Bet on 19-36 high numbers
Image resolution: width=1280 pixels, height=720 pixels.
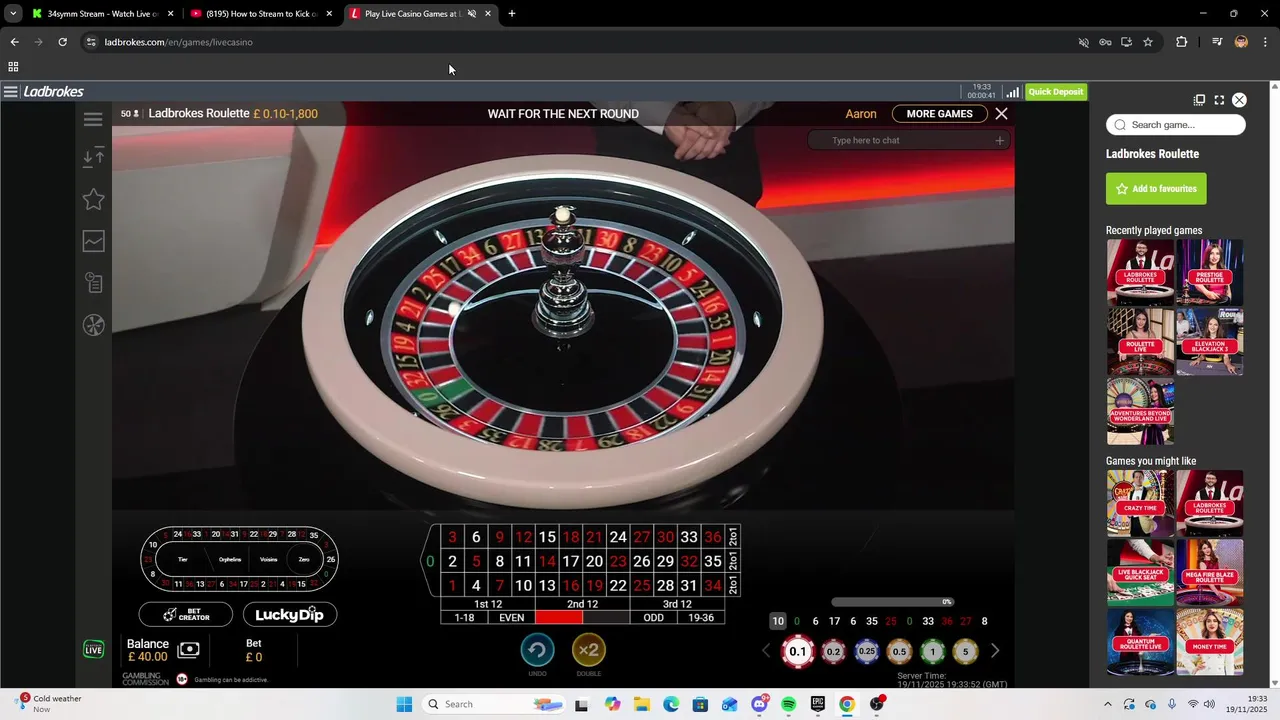point(701,618)
